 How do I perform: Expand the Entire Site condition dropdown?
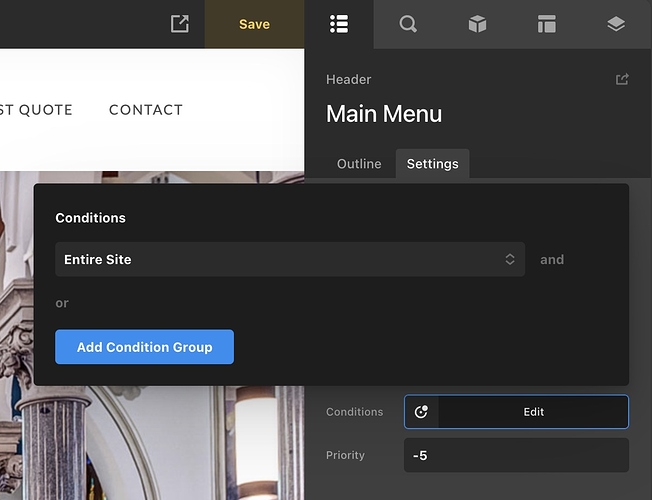[290, 259]
